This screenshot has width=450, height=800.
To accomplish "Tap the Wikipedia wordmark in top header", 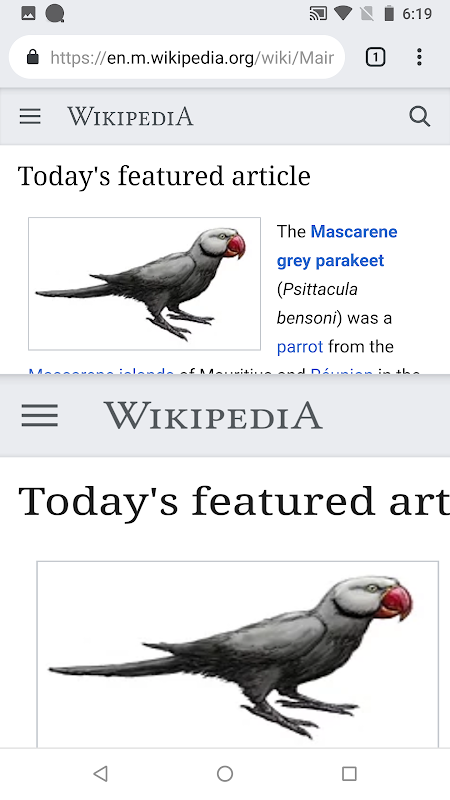I will pos(131,116).
